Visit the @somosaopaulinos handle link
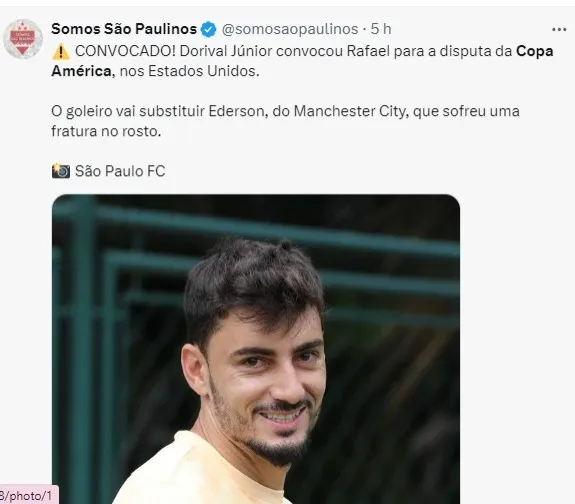This screenshot has height=504, width=575. point(290,29)
